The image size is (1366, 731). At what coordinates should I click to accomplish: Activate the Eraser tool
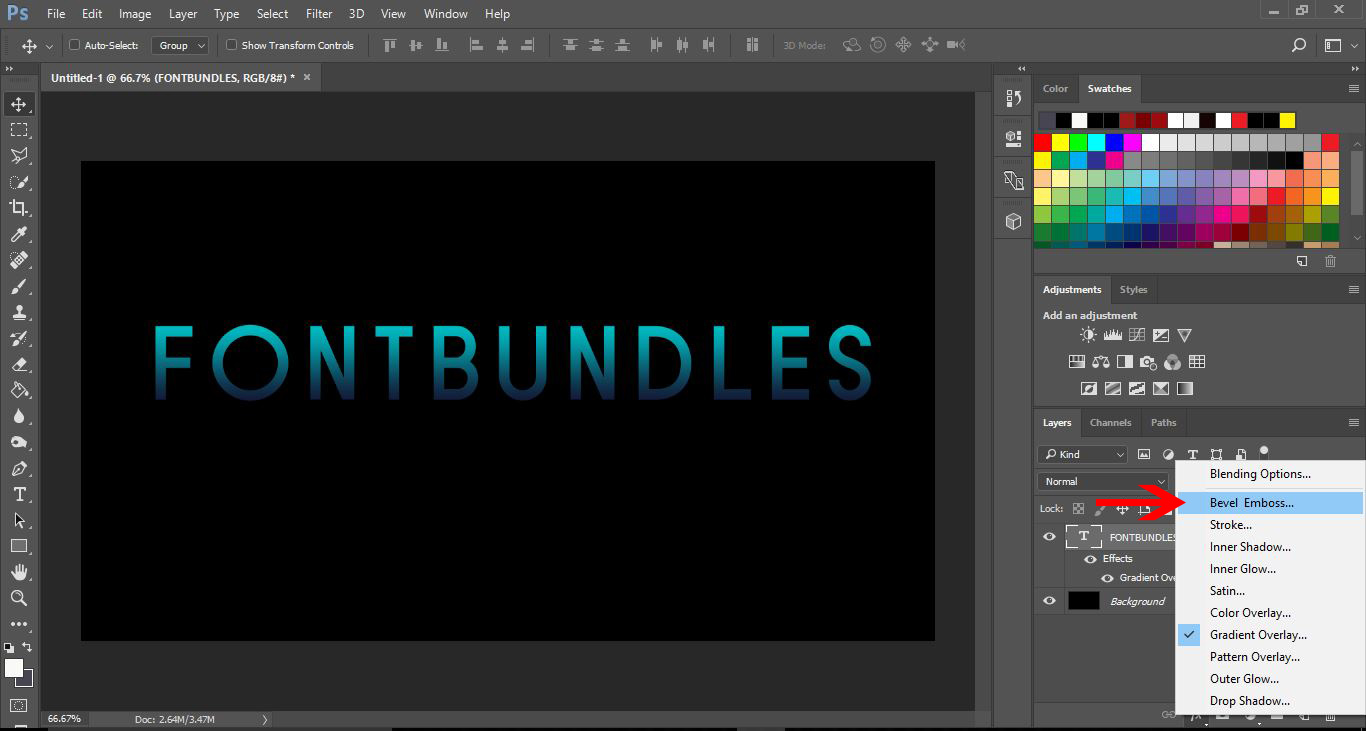pos(18,364)
